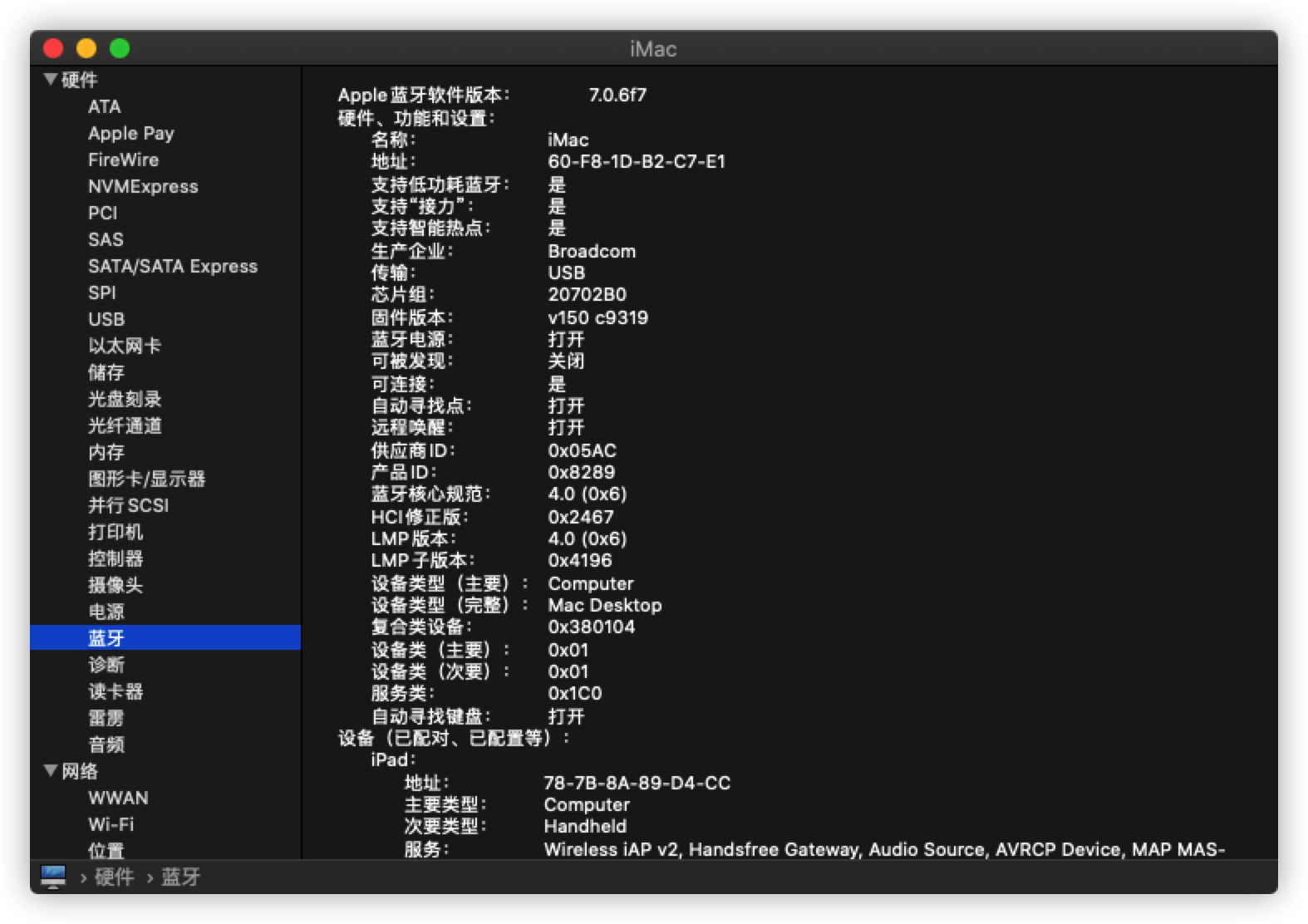Open 雷雳 hardware entry

pos(106,718)
